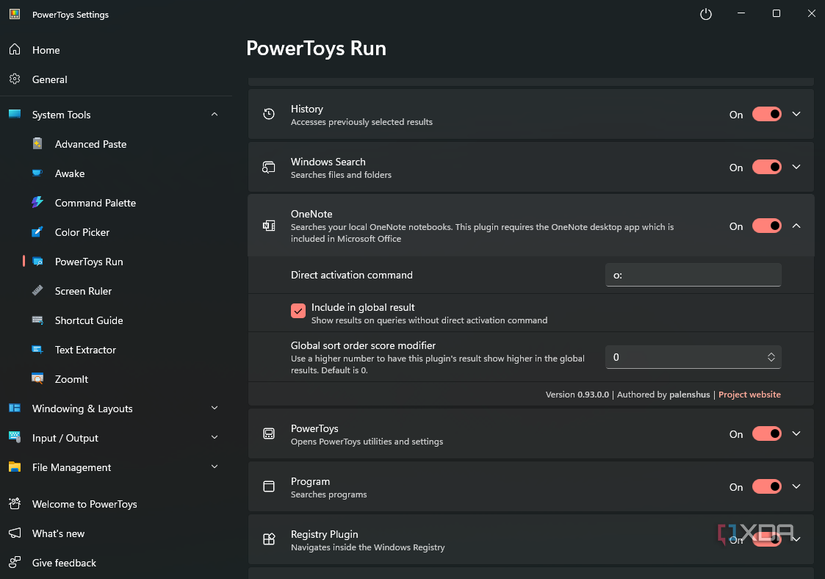
Task: Click 'Accesses previously selected results' text
Action: tap(361, 122)
